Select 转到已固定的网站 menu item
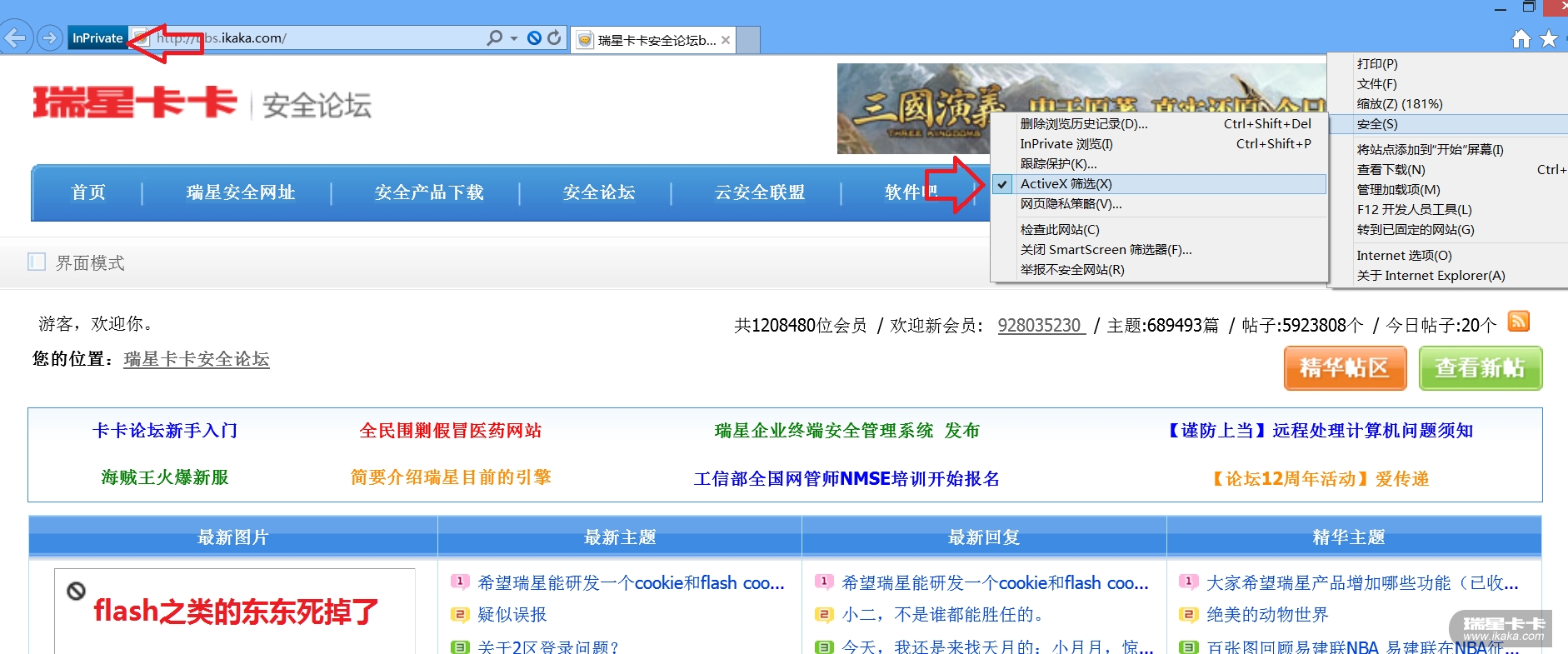The height and width of the screenshot is (654, 1568). coord(1449,230)
